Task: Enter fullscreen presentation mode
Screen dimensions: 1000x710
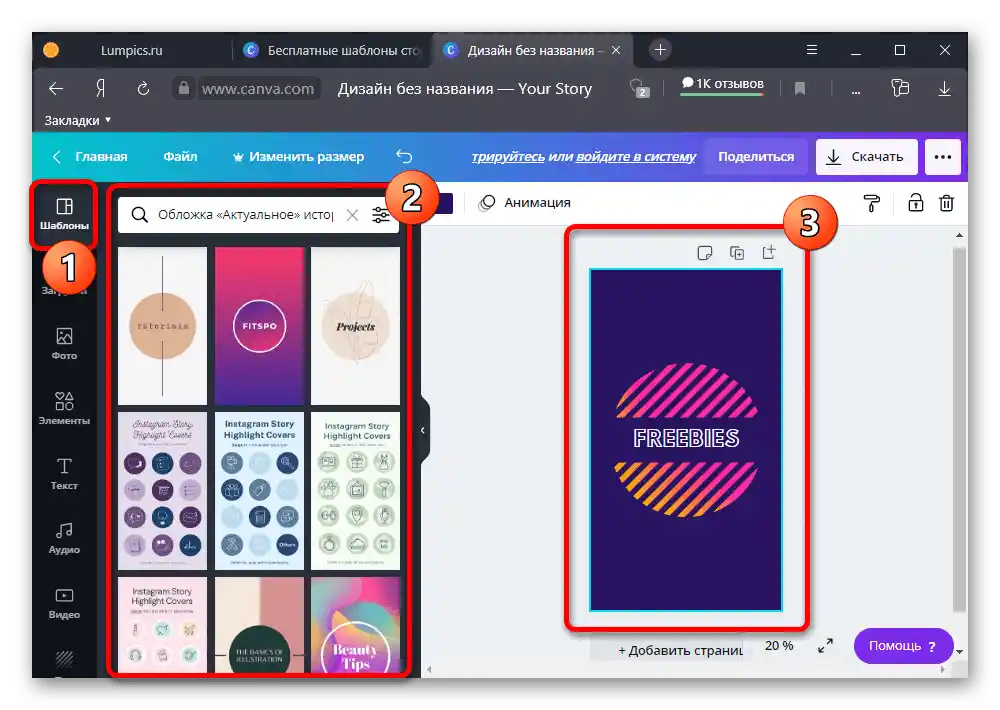Action: tap(825, 646)
